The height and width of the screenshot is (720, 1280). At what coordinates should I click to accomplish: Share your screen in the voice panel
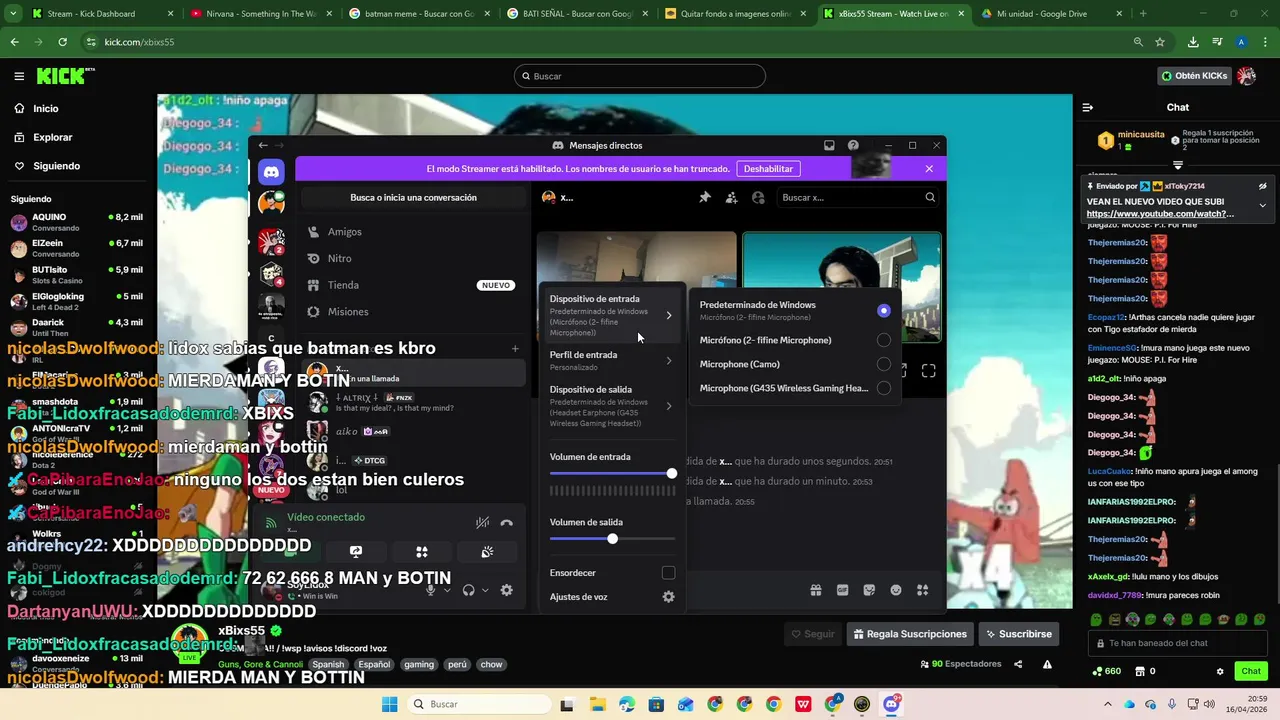356,551
